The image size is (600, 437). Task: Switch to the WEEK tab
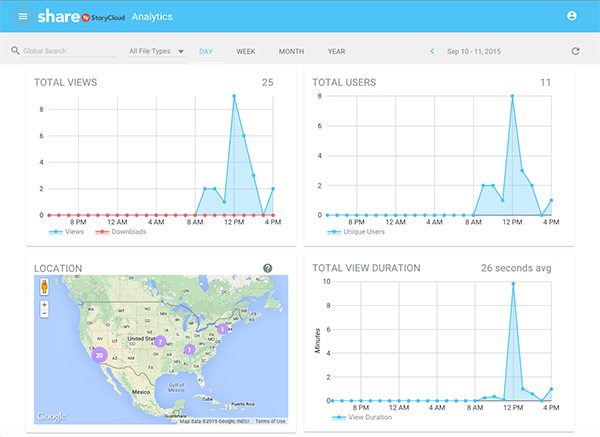(x=245, y=51)
